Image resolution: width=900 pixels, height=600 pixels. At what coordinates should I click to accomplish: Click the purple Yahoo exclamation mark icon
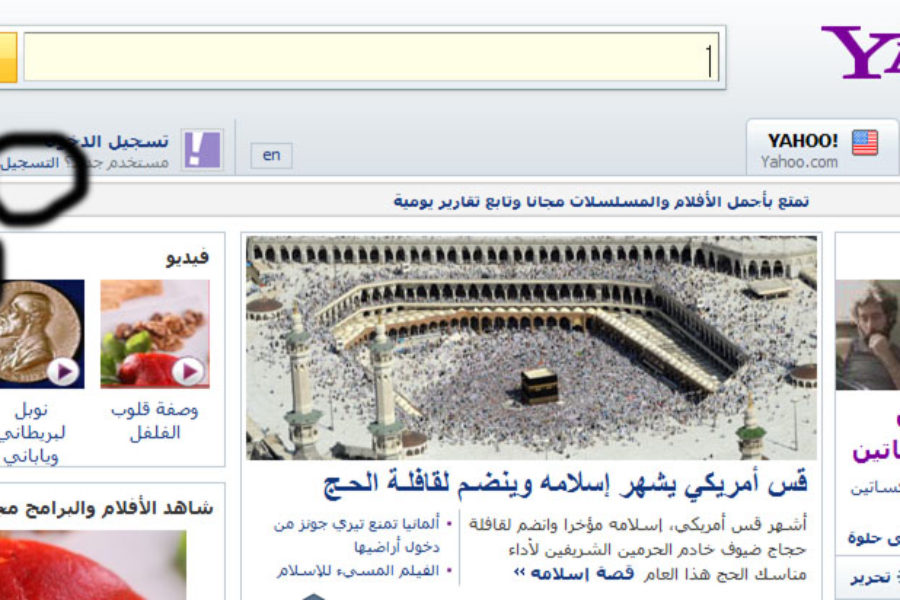[202, 150]
